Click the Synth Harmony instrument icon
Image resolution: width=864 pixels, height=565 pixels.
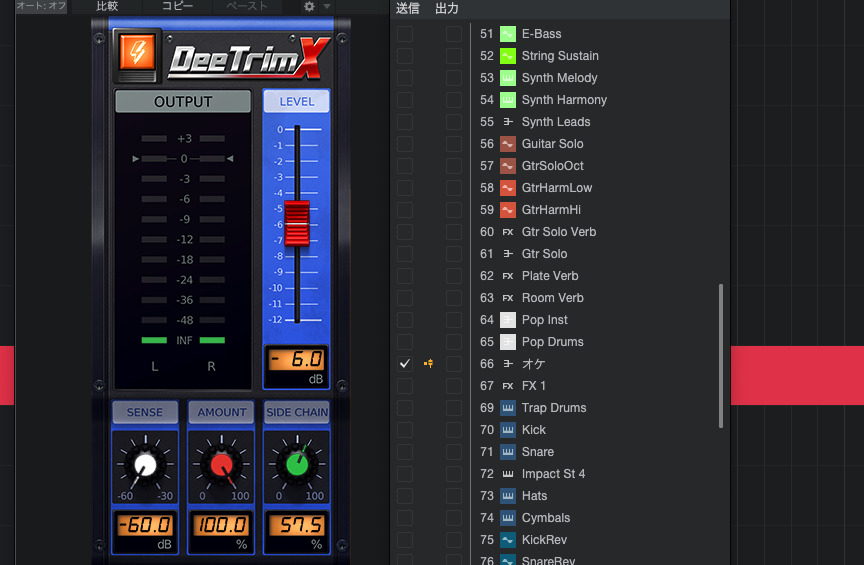(507, 100)
